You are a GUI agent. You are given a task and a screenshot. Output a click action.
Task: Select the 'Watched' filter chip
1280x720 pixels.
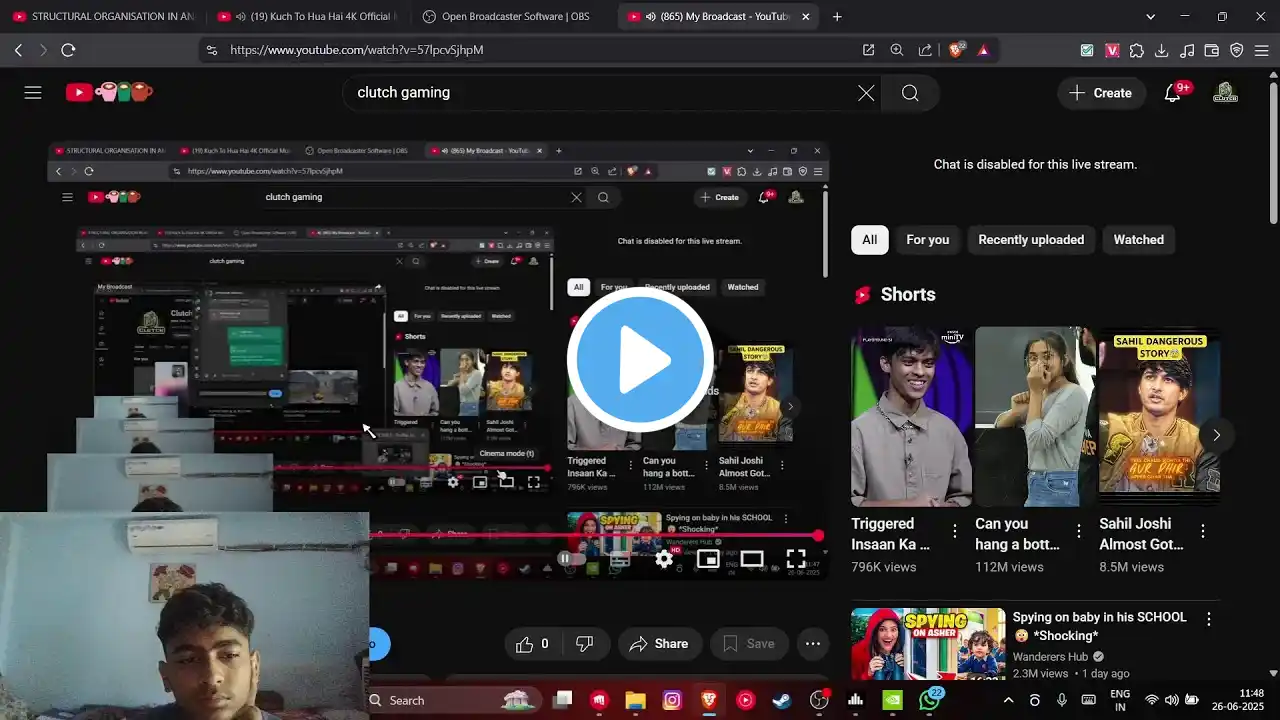(1139, 240)
